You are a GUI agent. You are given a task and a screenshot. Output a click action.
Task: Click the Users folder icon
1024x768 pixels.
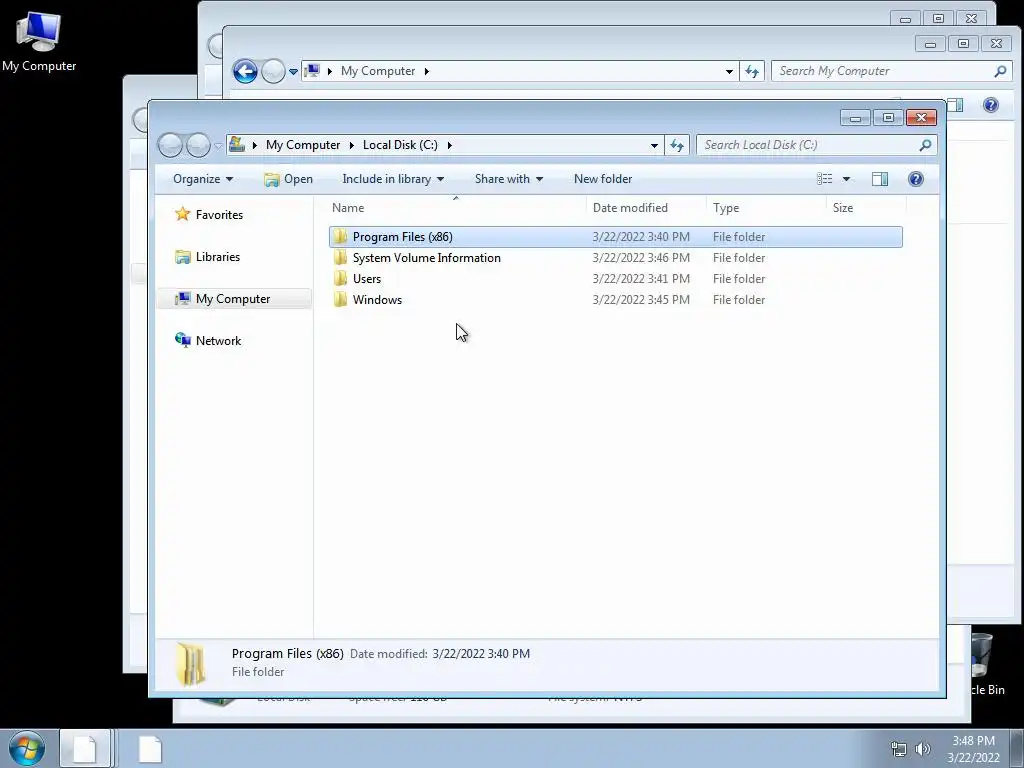[x=340, y=278]
